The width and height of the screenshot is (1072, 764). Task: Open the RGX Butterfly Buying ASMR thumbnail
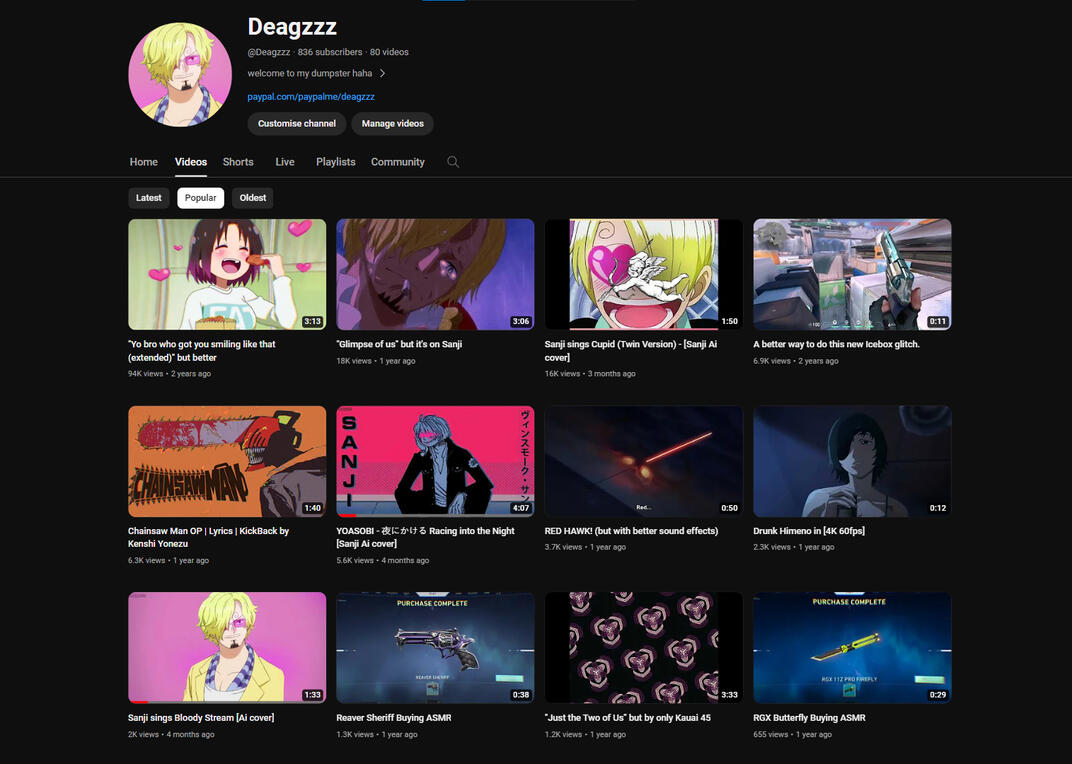tap(852, 647)
